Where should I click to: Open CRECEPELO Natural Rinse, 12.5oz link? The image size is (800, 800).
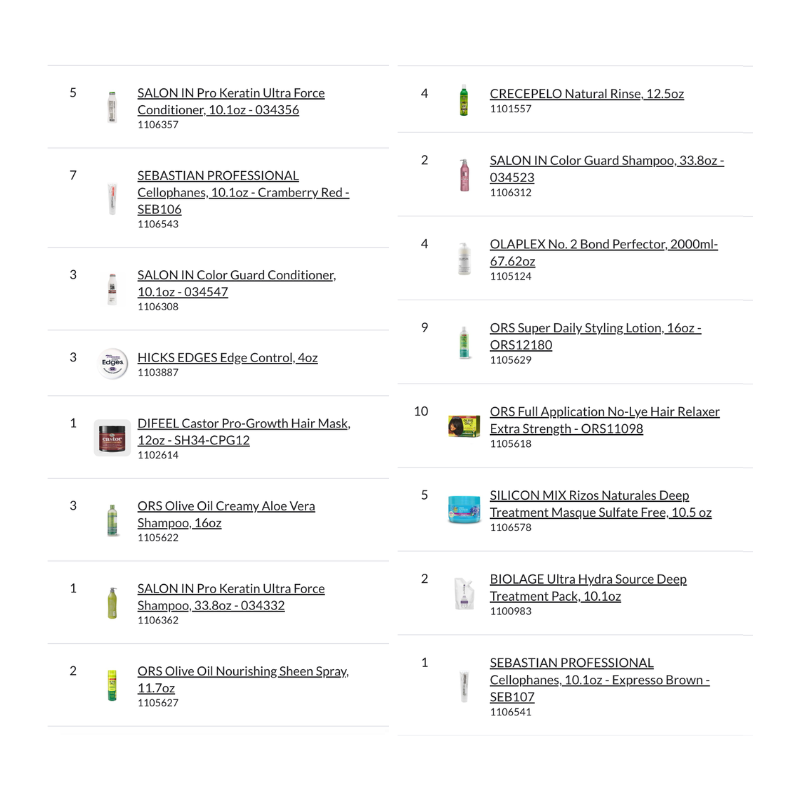pyautogui.click(x=587, y=94)
